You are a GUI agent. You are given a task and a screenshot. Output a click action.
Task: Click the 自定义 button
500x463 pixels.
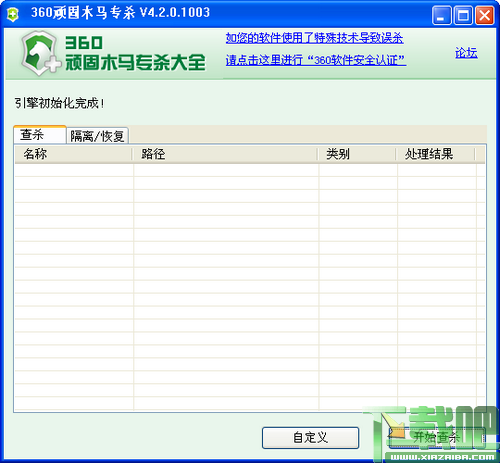tap(310, 438)
